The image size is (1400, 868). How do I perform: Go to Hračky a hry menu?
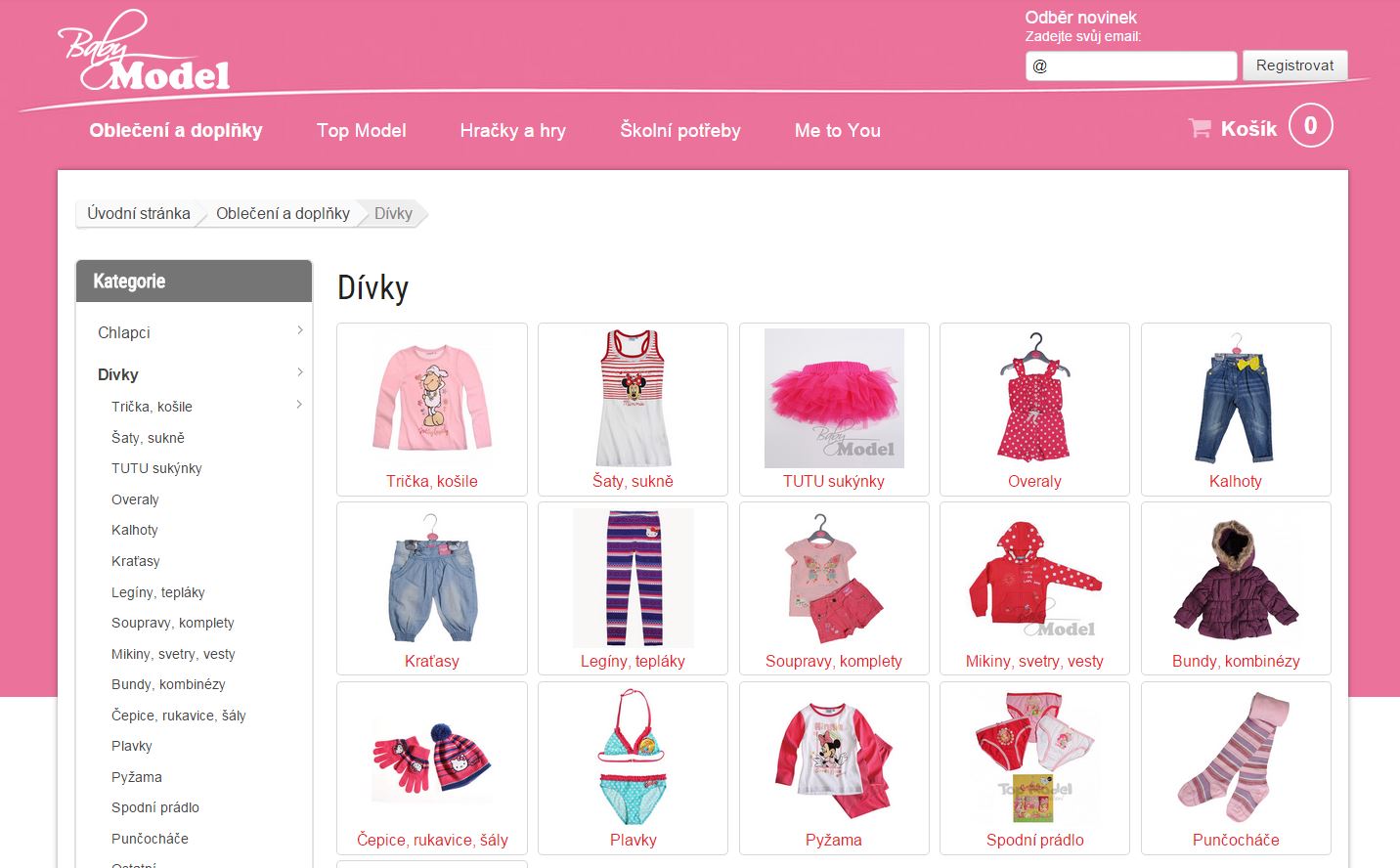[512, 130]
